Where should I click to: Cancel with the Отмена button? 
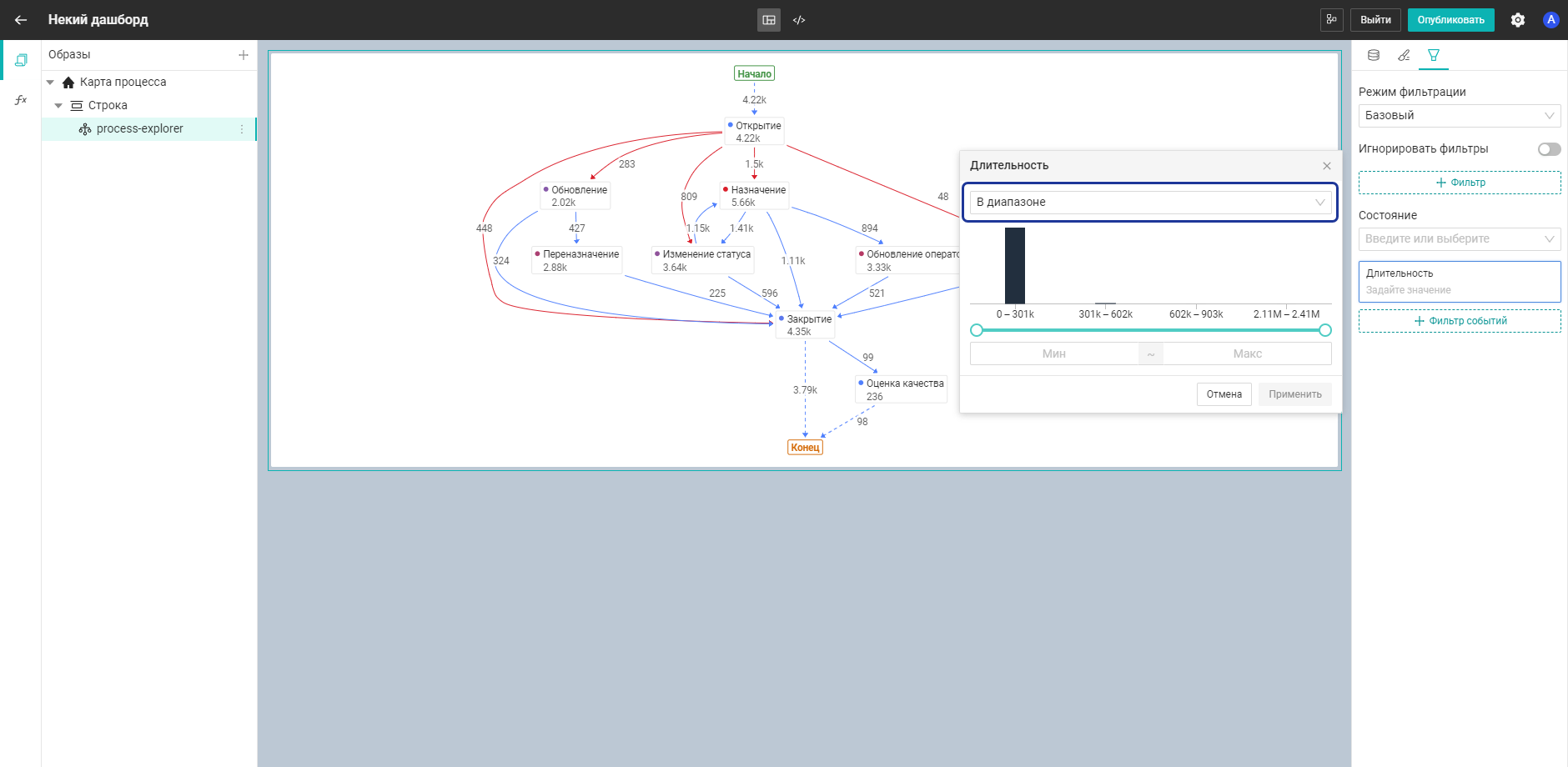(x=1224, y=394)
